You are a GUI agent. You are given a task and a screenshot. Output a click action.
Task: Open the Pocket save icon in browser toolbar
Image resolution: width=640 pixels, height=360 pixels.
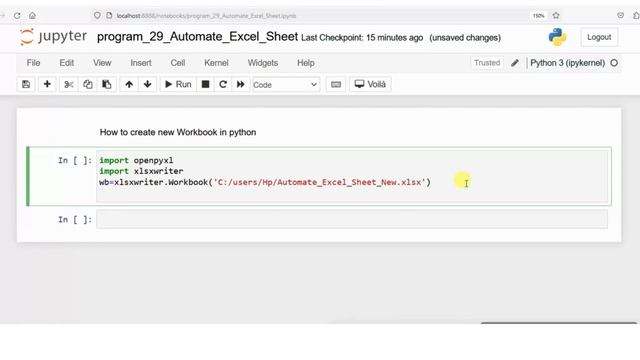620,16
